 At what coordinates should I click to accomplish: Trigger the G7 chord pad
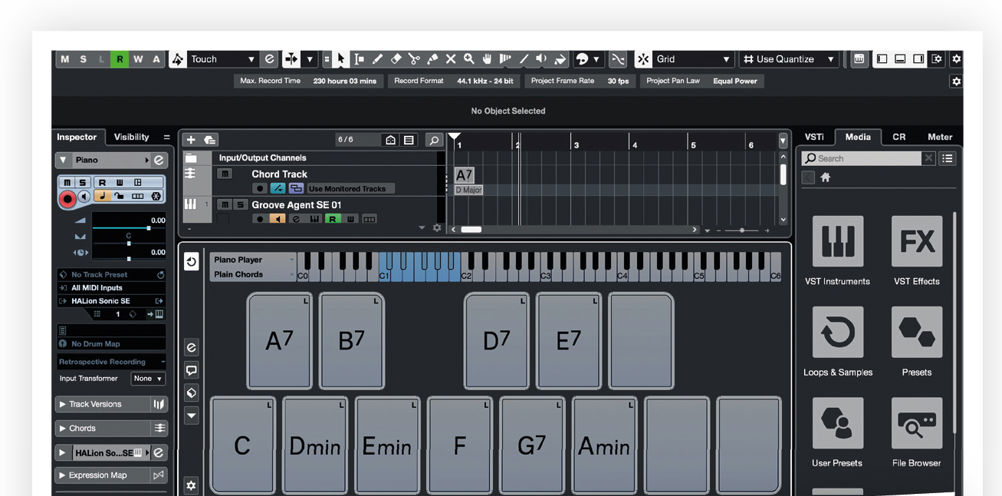tap(532, 445)
